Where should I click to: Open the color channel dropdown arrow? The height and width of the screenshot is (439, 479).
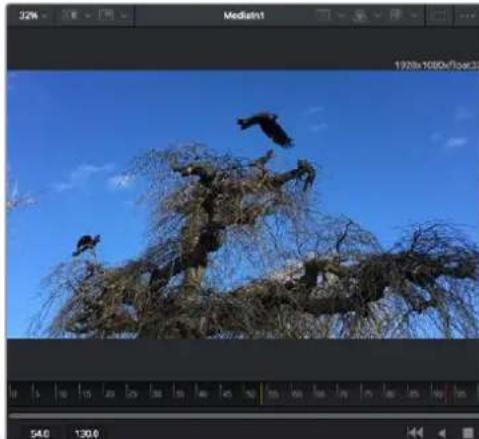click(x=378, y=16)
